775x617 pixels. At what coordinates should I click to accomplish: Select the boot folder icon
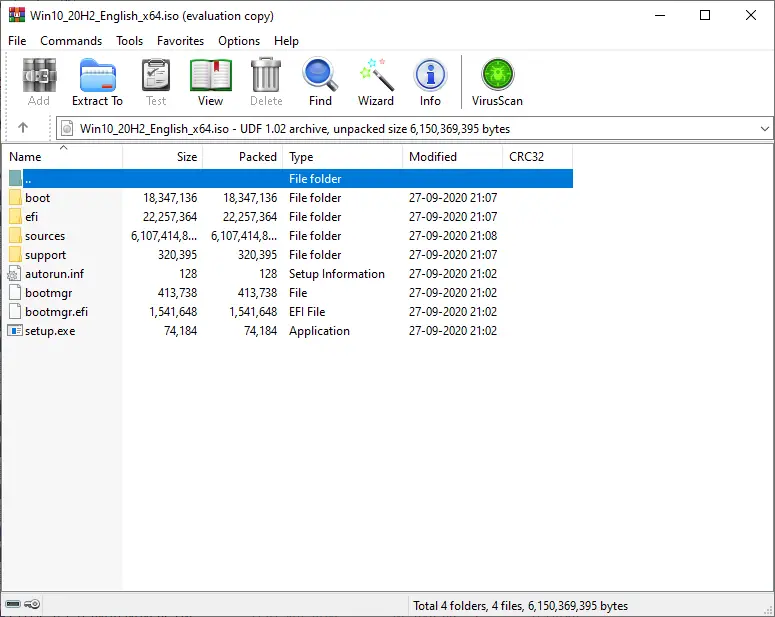15,198
